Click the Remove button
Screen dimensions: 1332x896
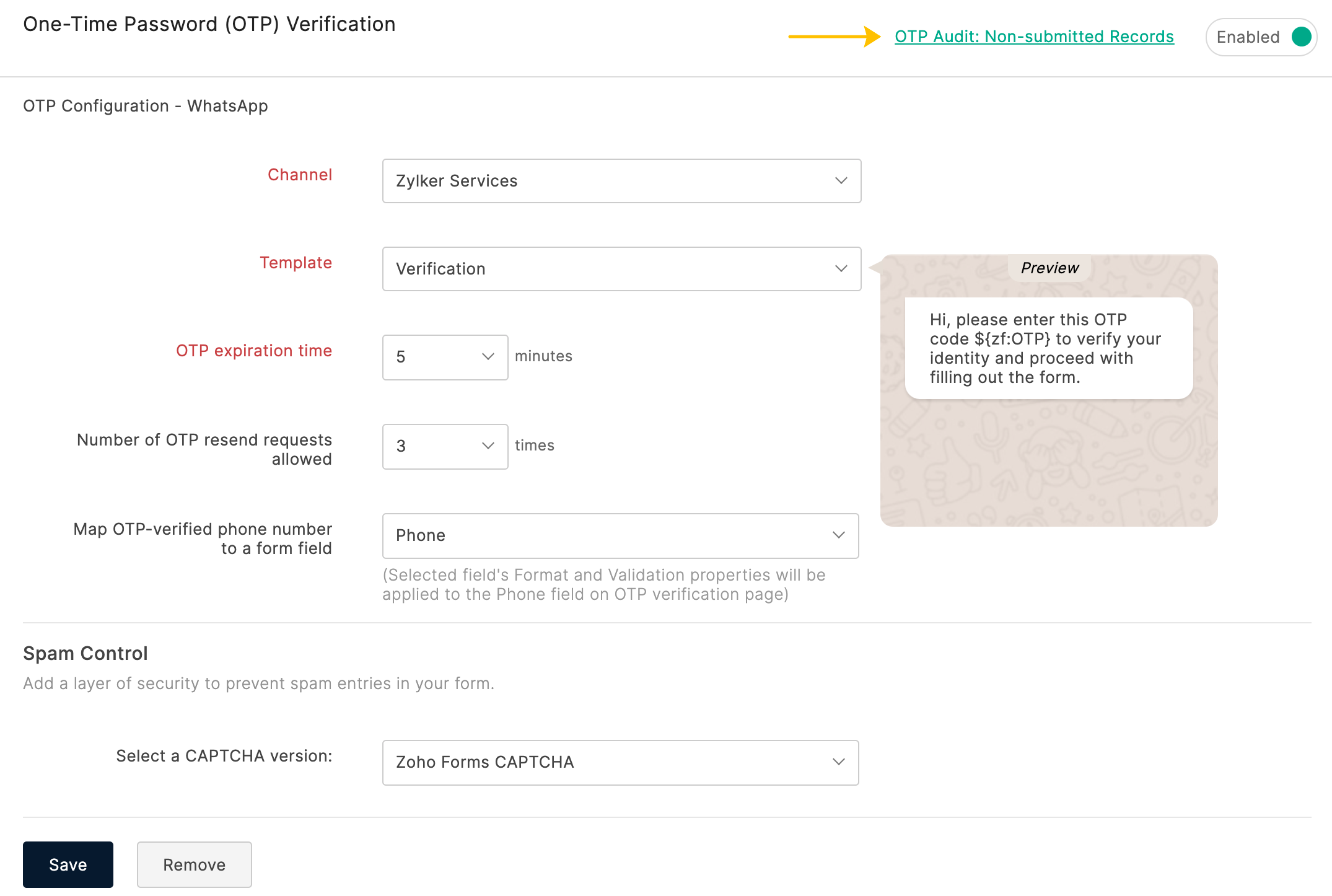click(x=194, y=864)
